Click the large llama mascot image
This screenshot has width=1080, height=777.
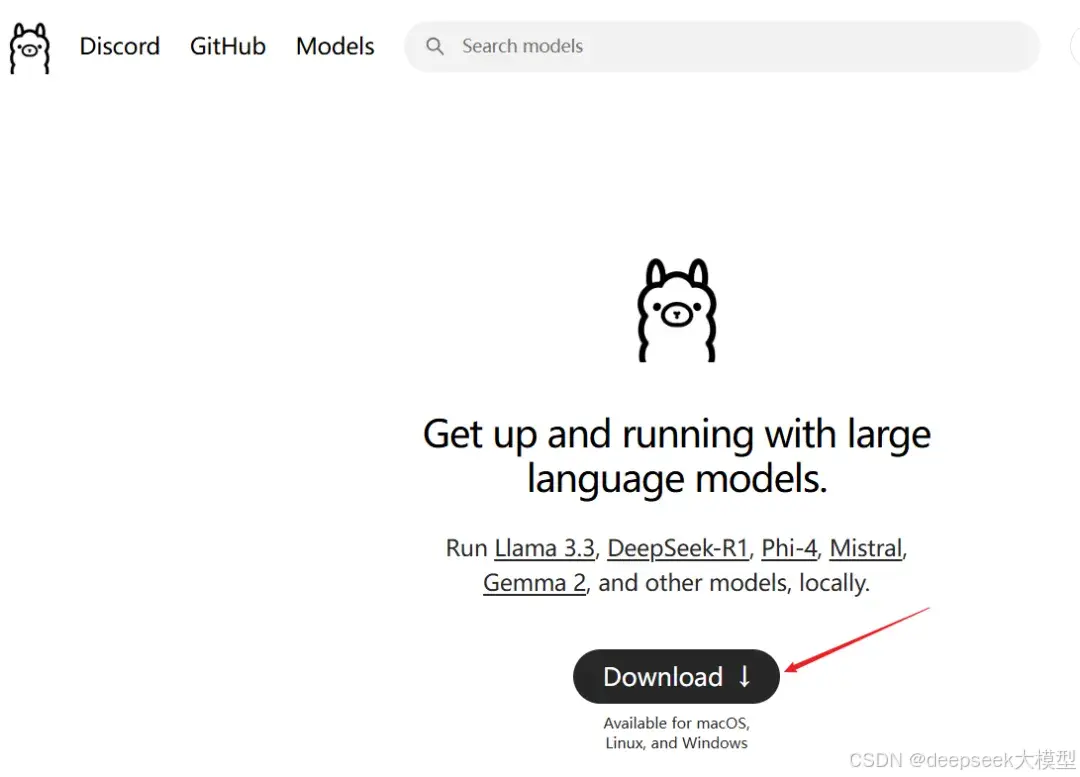click(x=677, y=310)
